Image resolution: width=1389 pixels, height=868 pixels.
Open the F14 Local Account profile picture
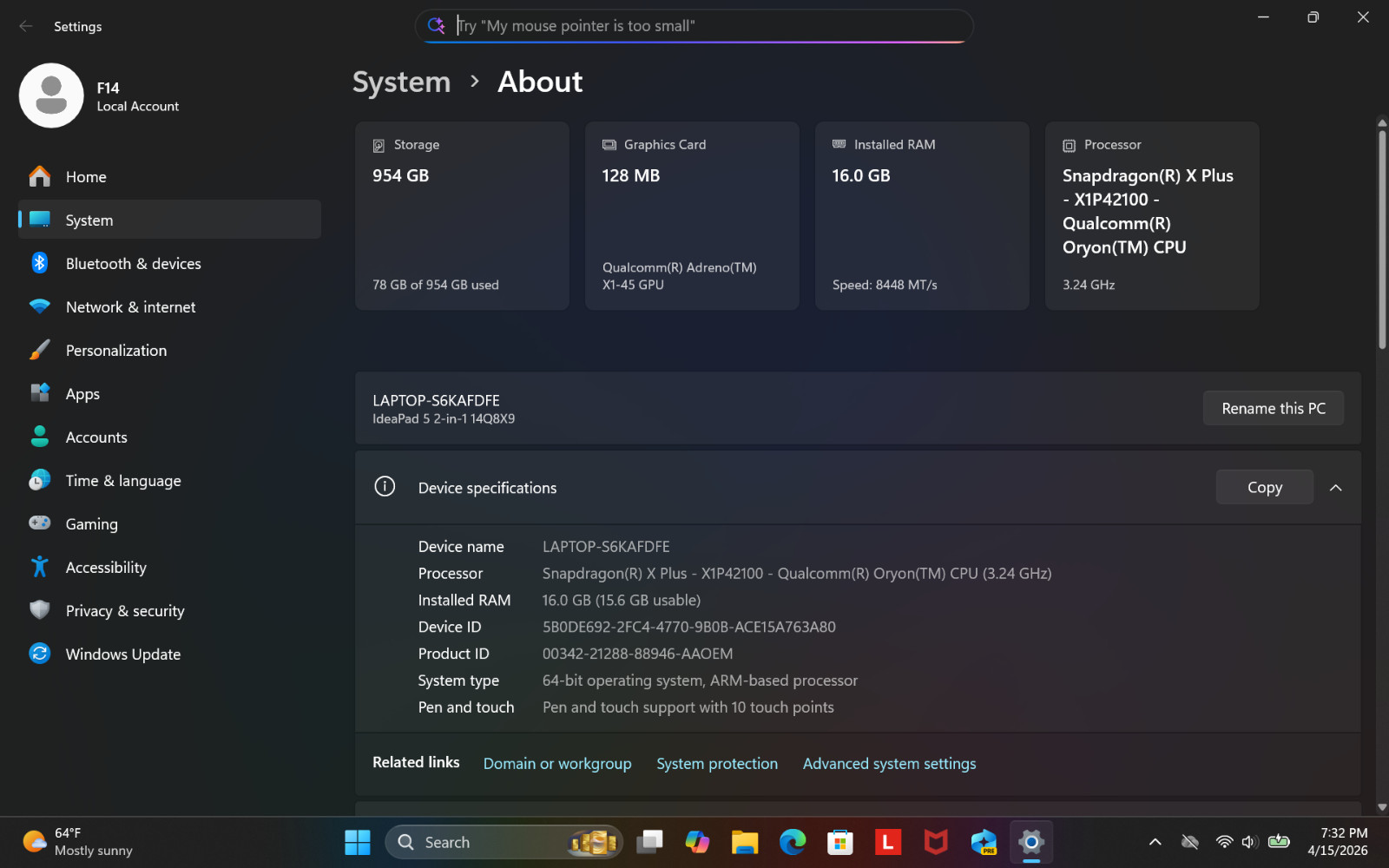51,95
